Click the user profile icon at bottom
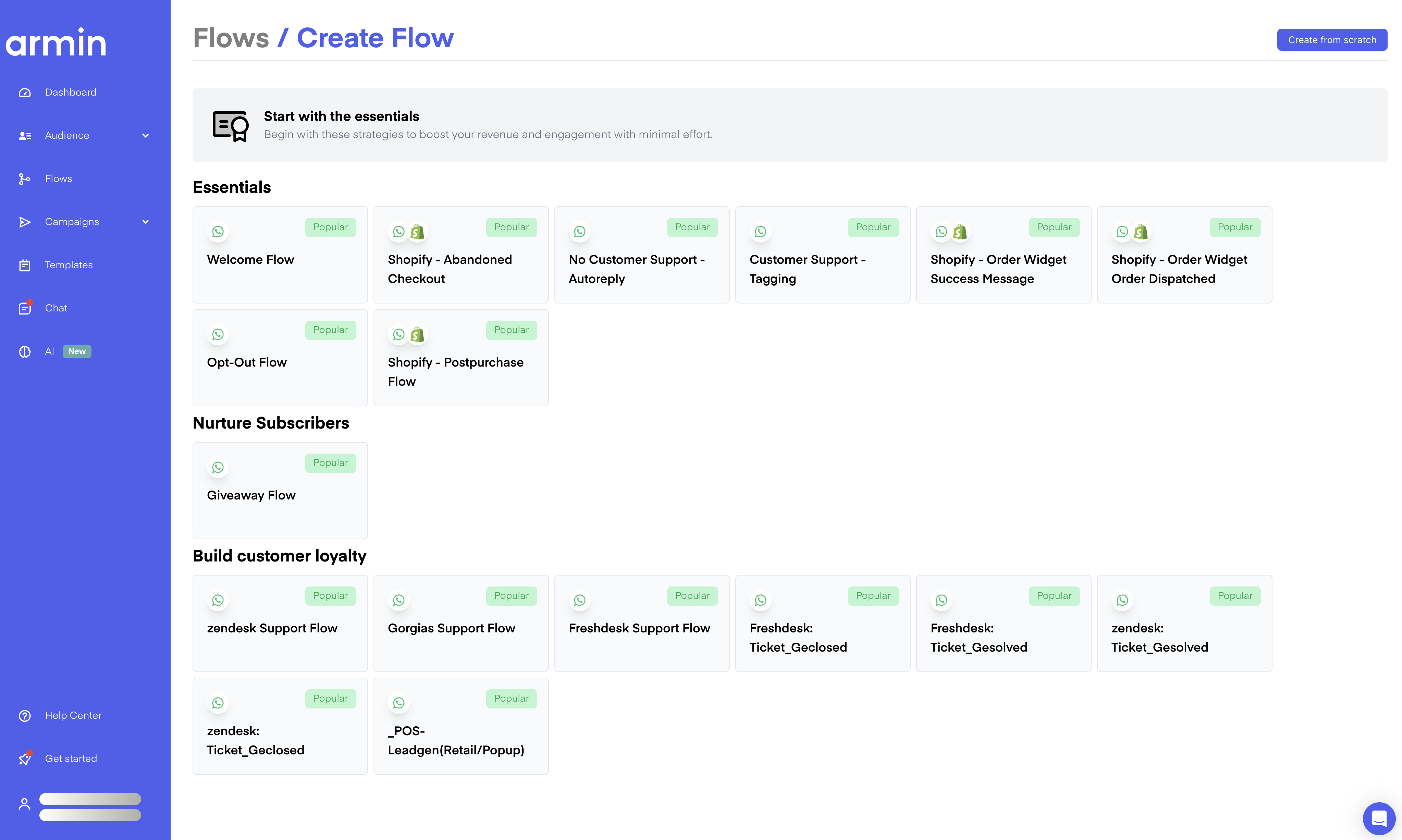This screenshot has width=1402, height=840. pyautogui.click(x=24, y=804)
